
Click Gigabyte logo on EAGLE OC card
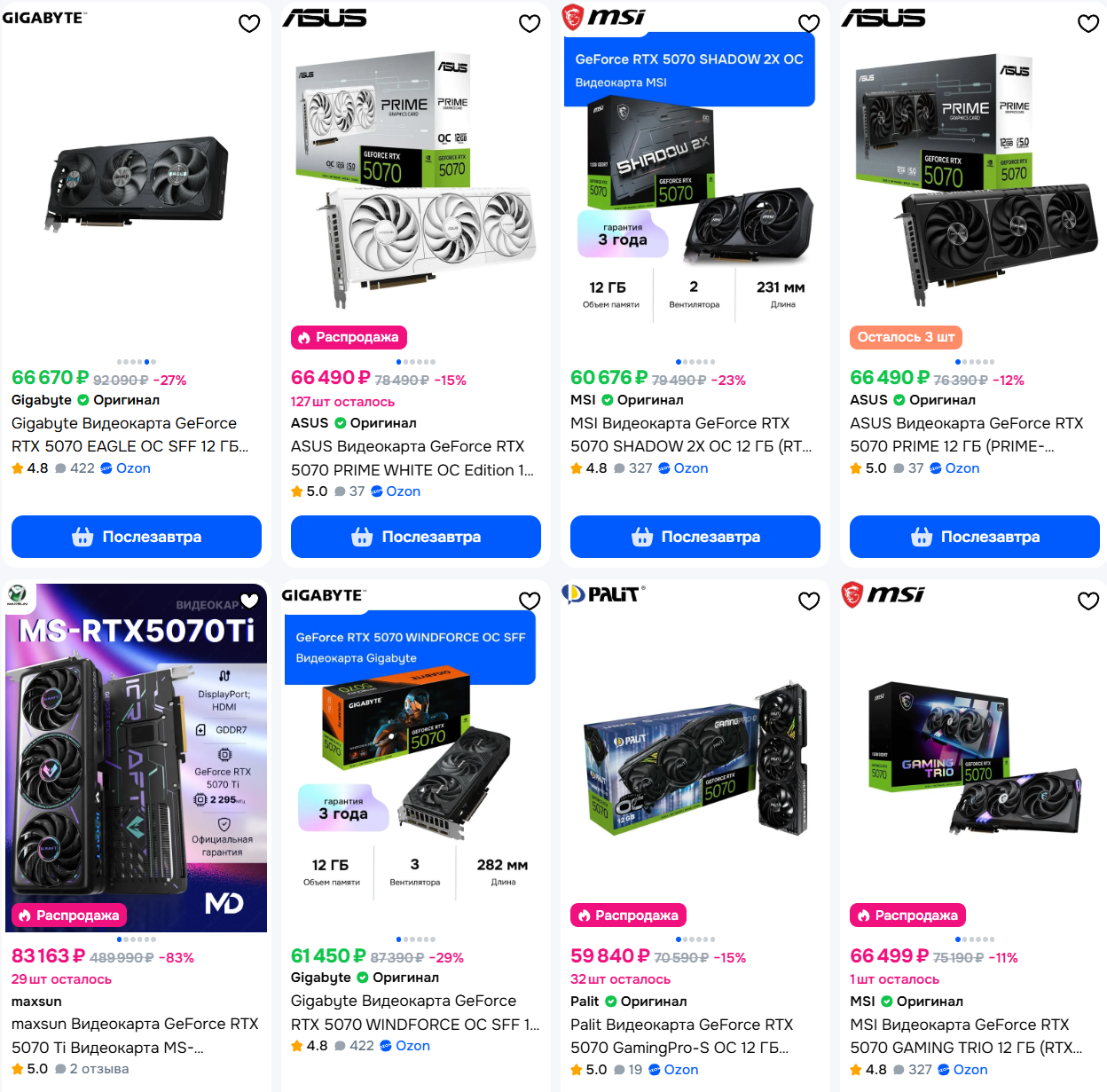pyautogui.click(x=43, y=18)
